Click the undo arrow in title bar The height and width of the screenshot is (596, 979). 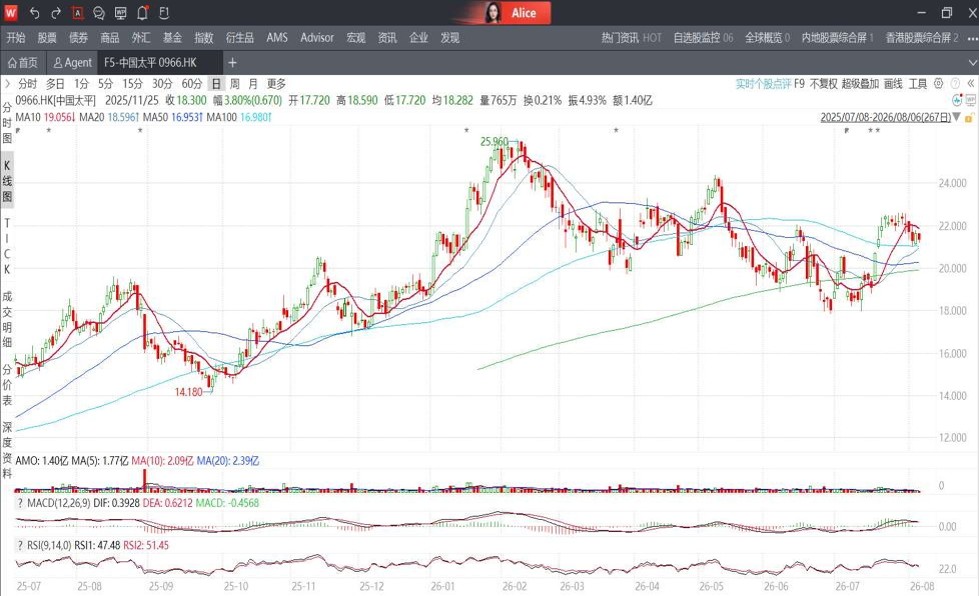pyautogui.click(x=34, y=12)
